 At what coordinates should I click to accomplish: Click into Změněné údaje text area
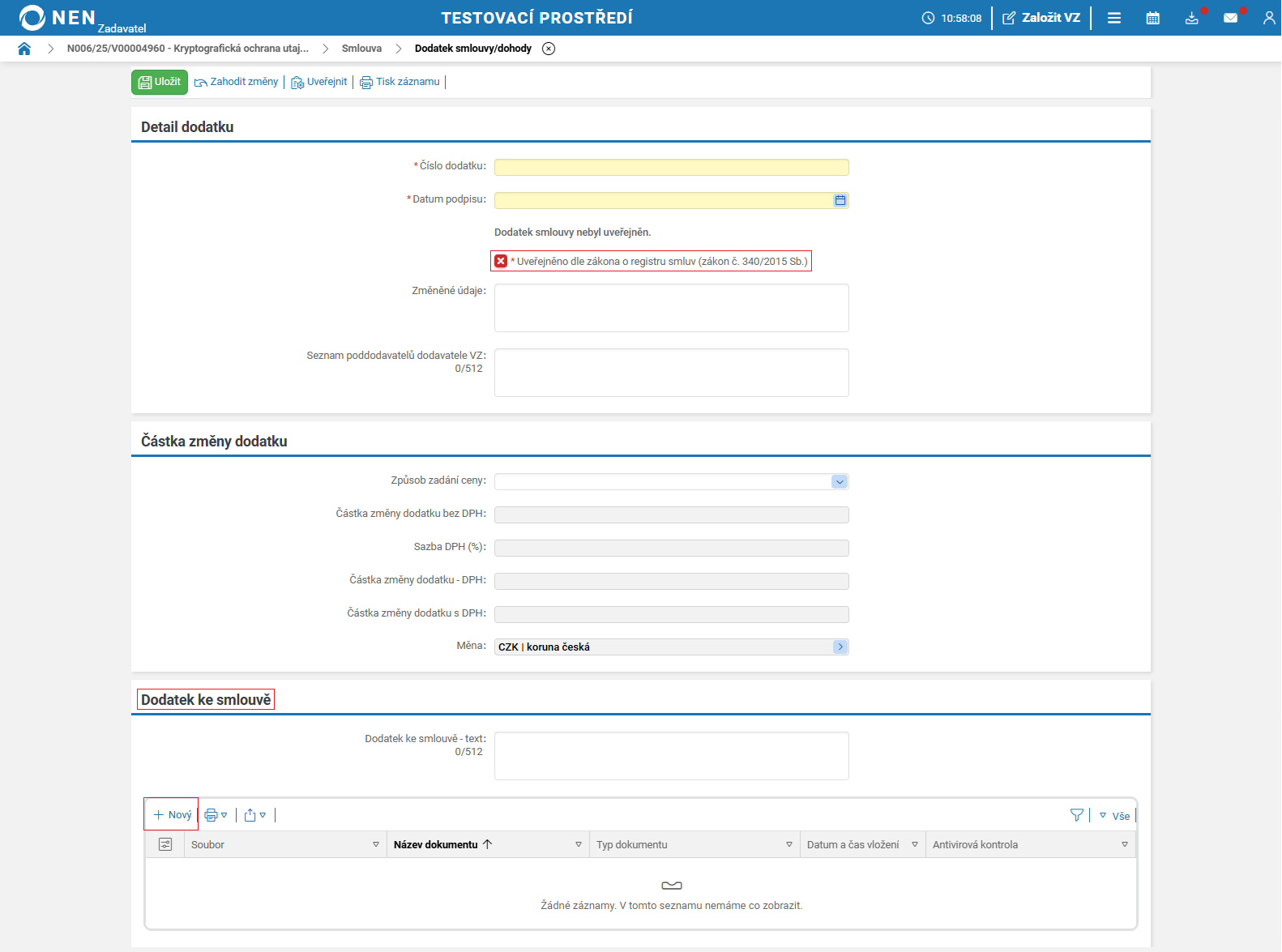(x=672, y=308)
